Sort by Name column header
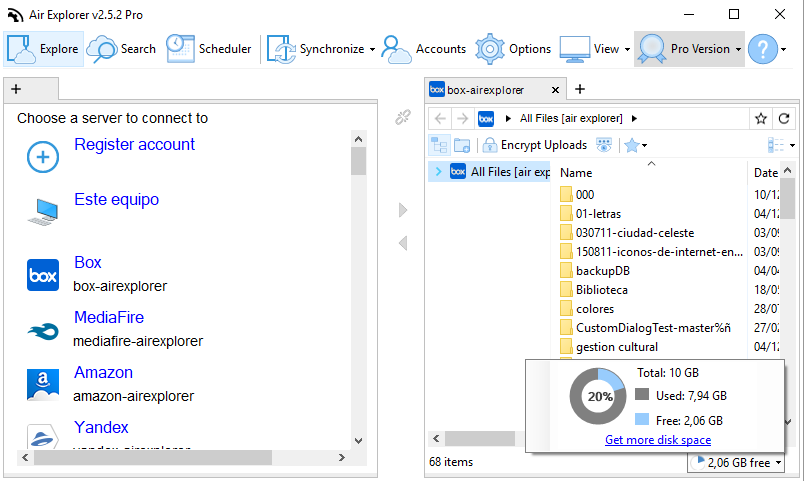Screen dimensions: 804x481 pos(576,173)
